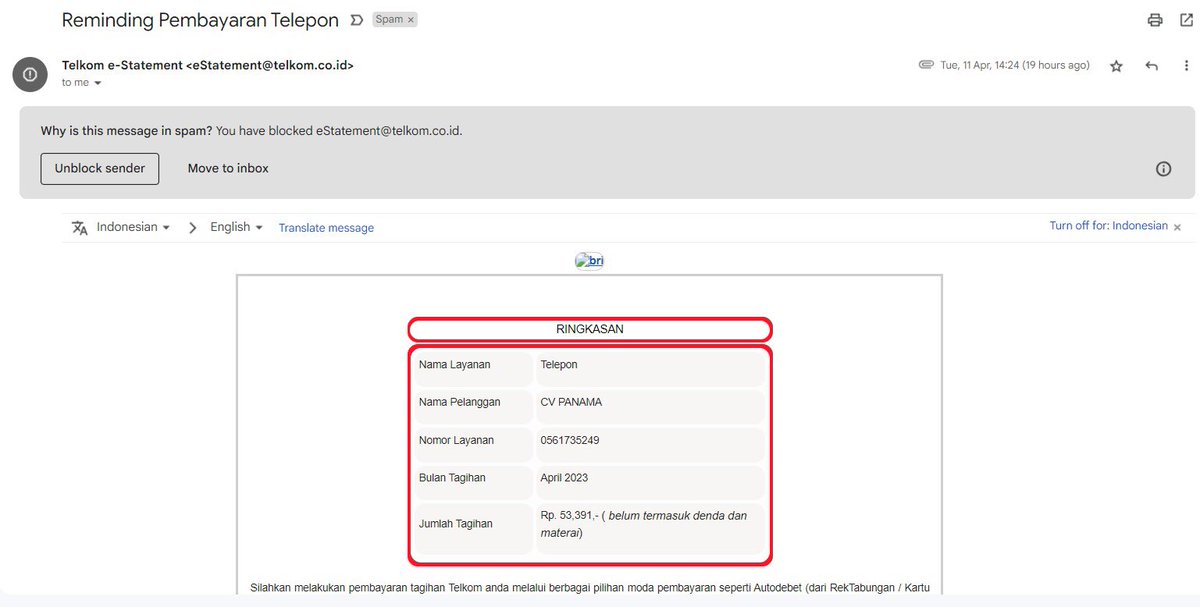Reply to the message with the arrow icon
1200x607 pixels.
(x=1151, y=66)
